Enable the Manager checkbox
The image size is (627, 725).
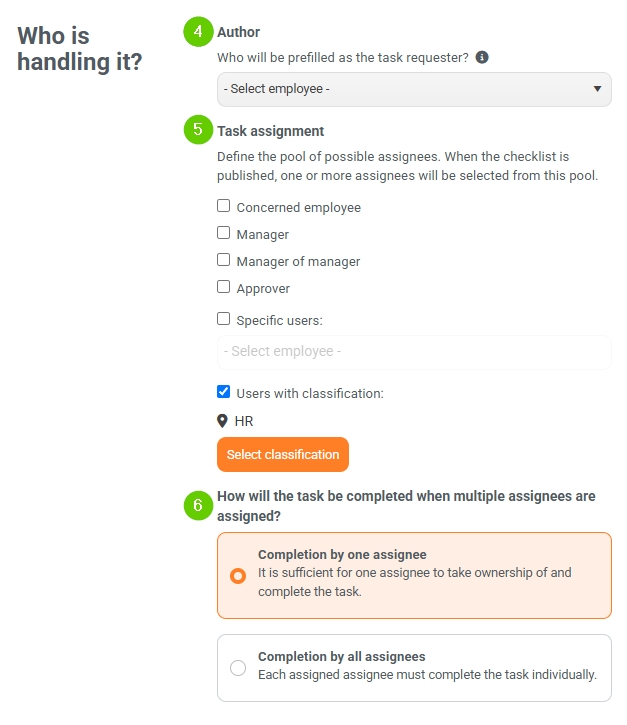point(224,233)
